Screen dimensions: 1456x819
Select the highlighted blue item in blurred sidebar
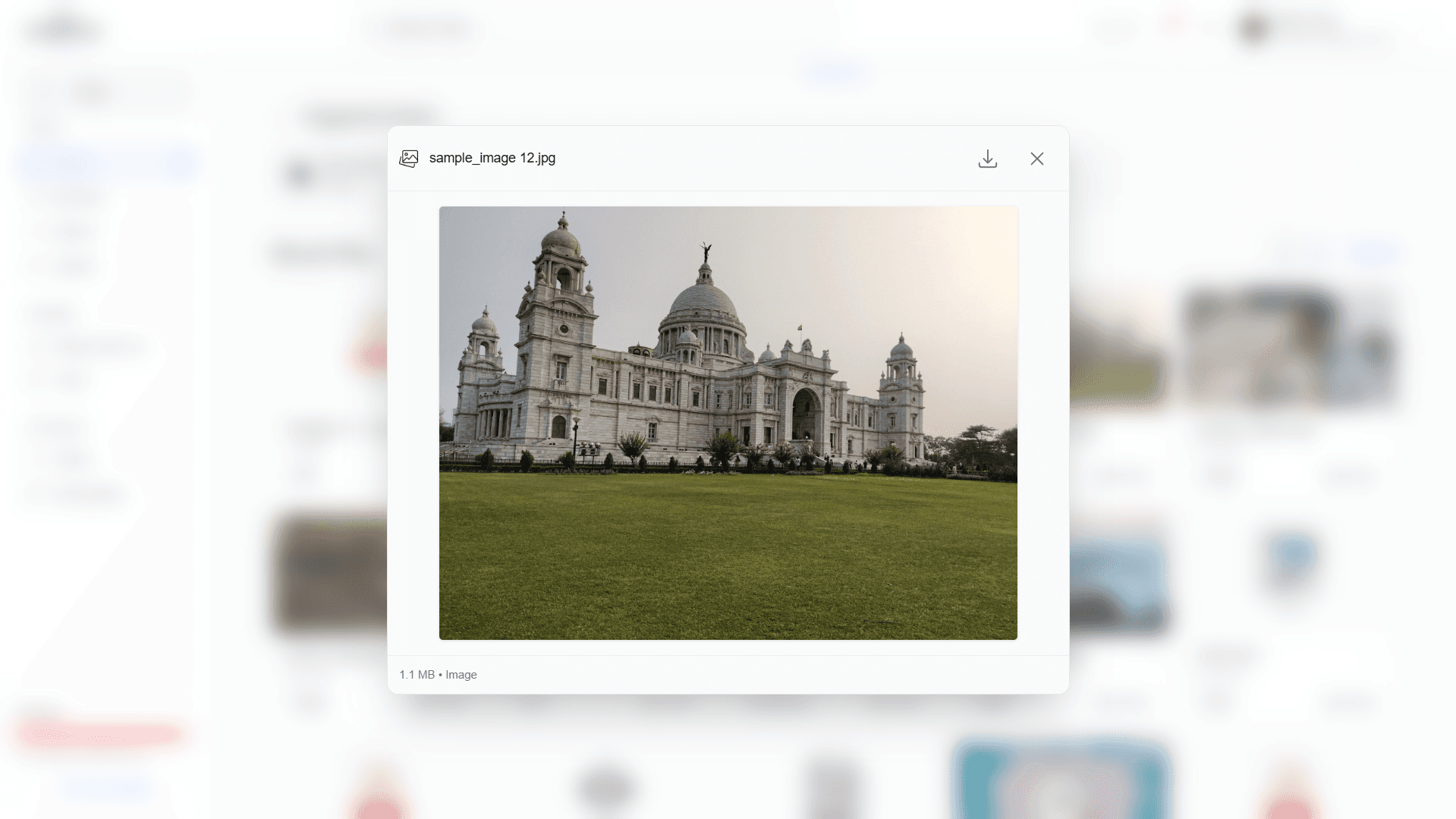pos(106,163)
